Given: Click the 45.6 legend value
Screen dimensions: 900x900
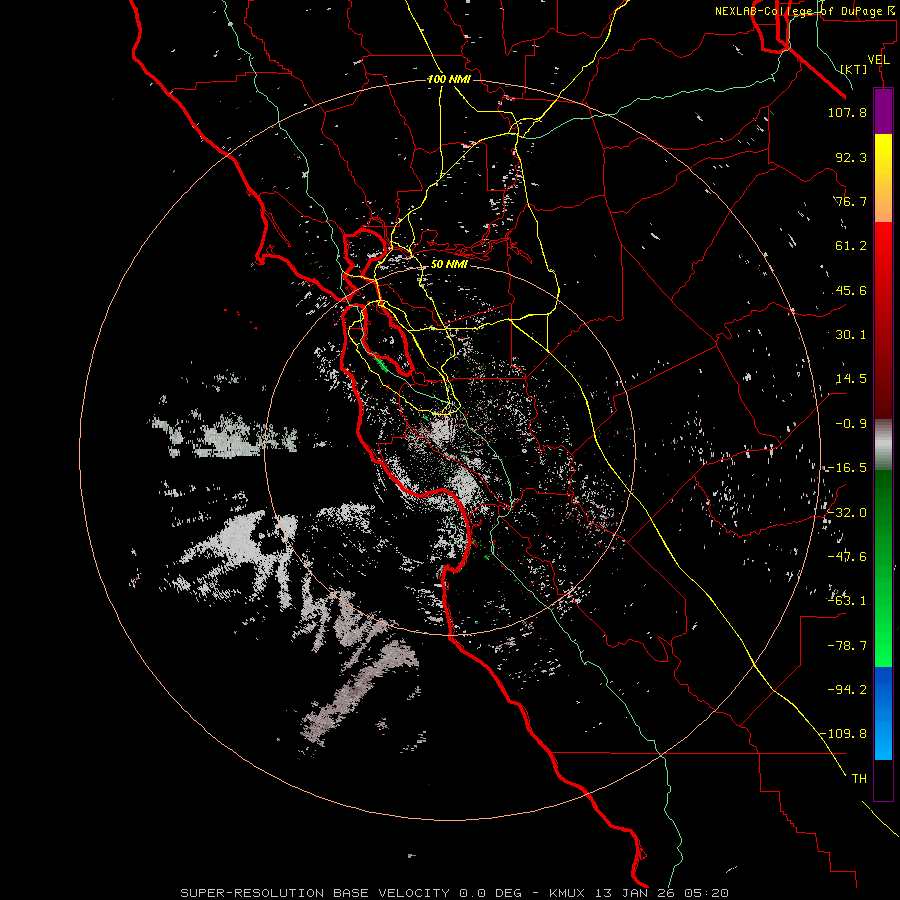Looking at the screenshot, I should [x=851, y=290].
